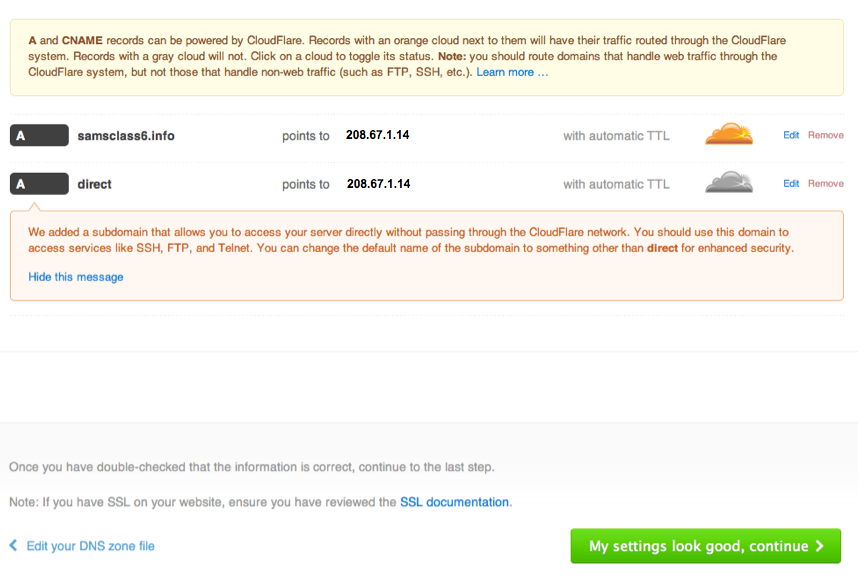The image size is (866, 586).
Task: Toggle the orange cloud for samsclass6.info
Action: pyautogui.click(x=728, y=134)
